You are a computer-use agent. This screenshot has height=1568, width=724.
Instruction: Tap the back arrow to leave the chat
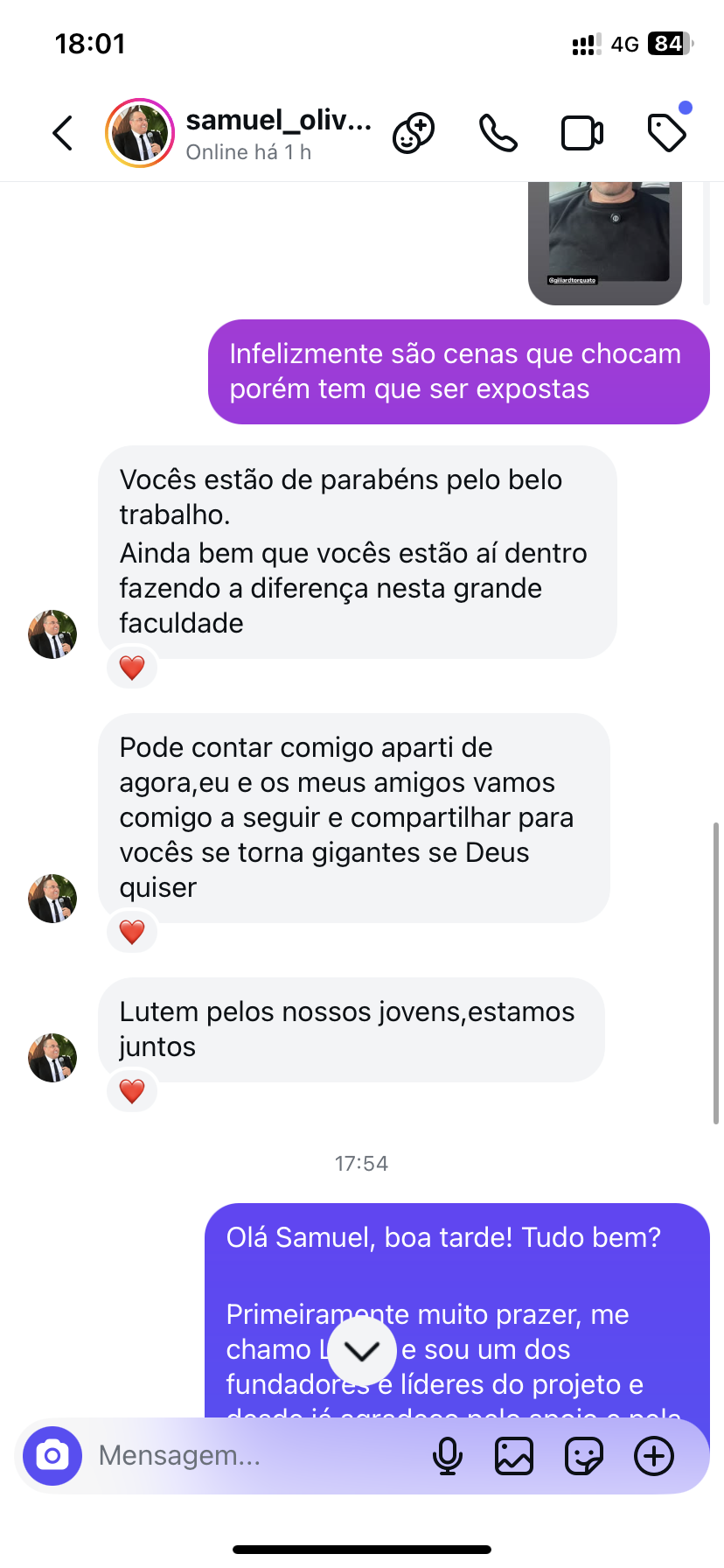pos(63,134)
